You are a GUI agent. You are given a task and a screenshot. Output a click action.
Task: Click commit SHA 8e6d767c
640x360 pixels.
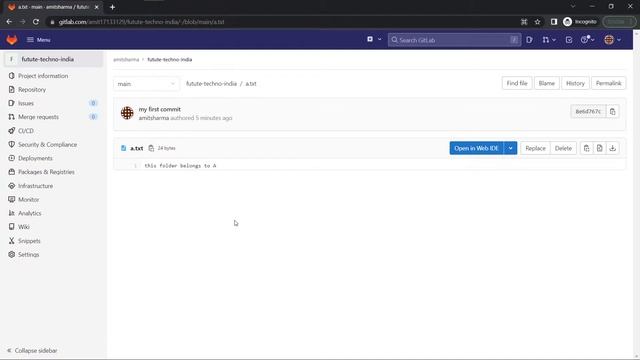coord(588,111)
